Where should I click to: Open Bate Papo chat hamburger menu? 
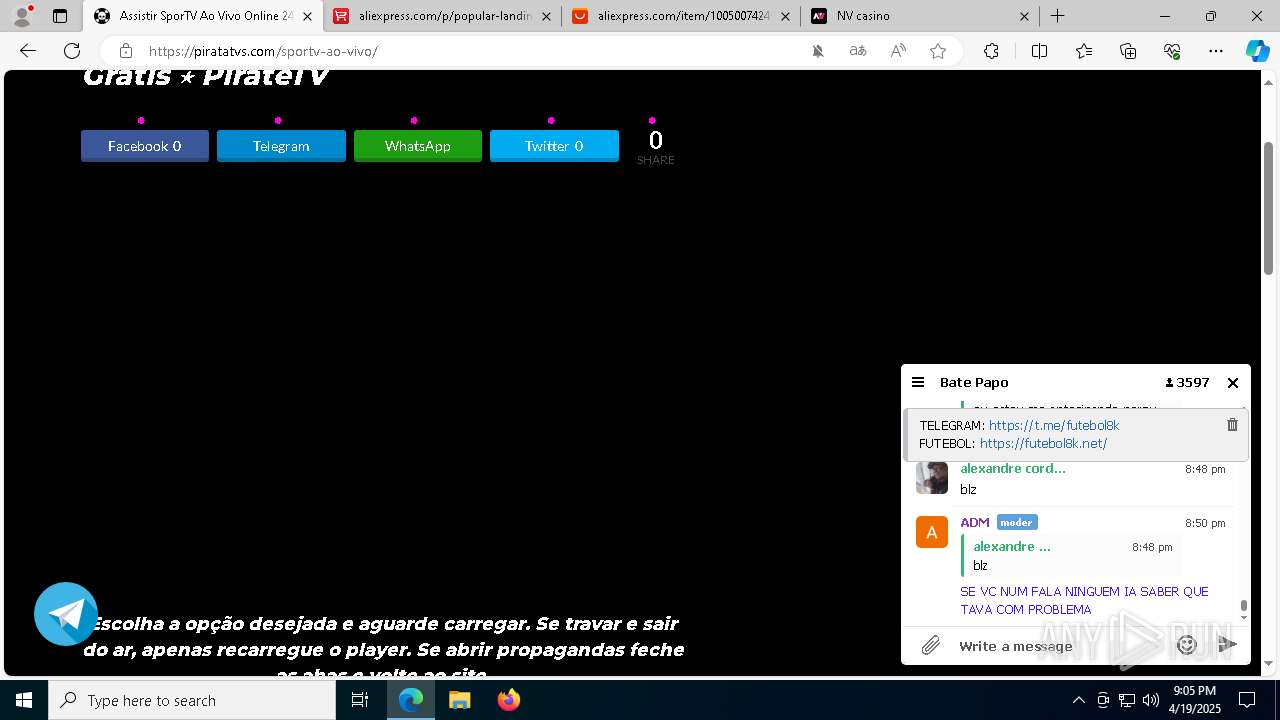[x=918, y=382]
